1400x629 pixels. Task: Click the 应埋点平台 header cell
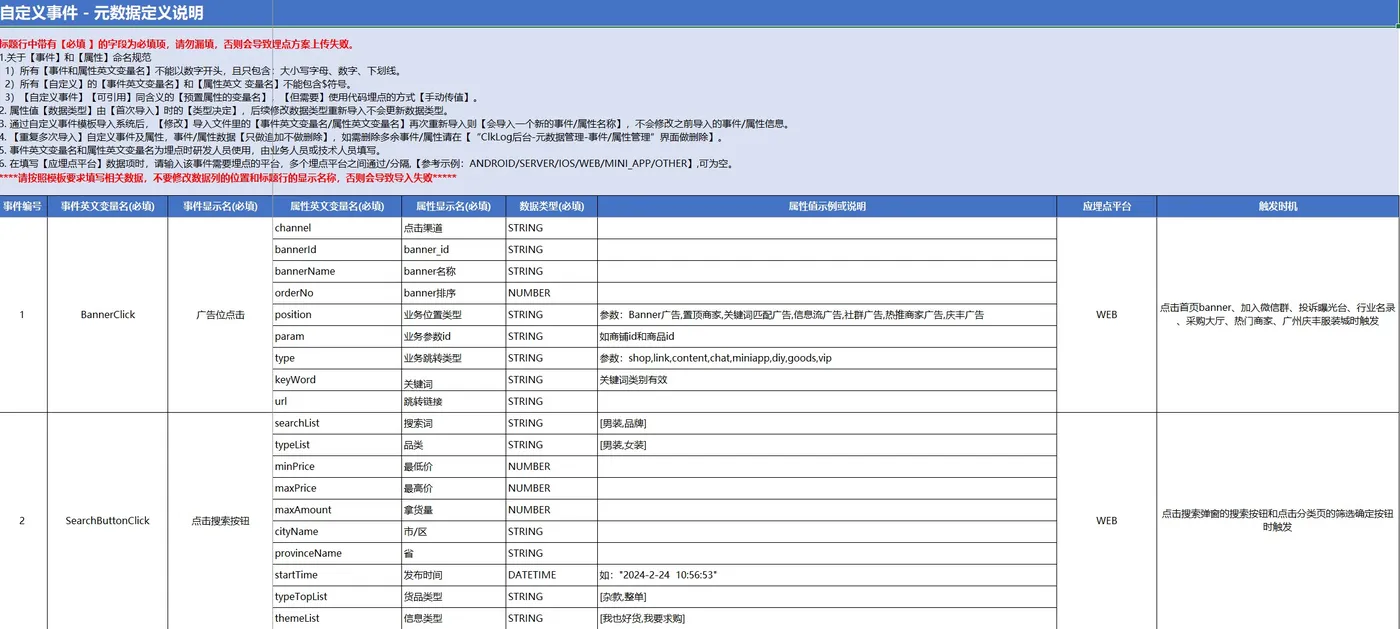point(1106,206)
